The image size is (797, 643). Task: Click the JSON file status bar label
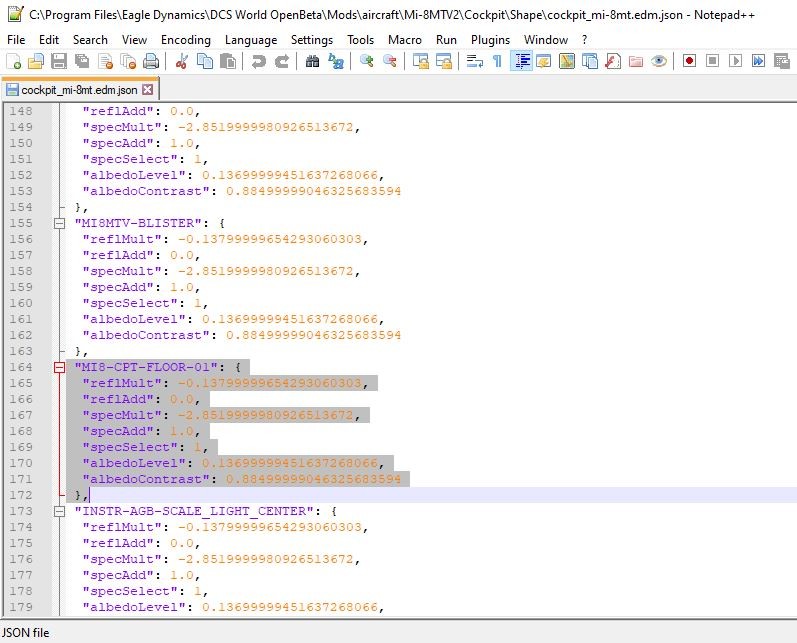[25, 633]
